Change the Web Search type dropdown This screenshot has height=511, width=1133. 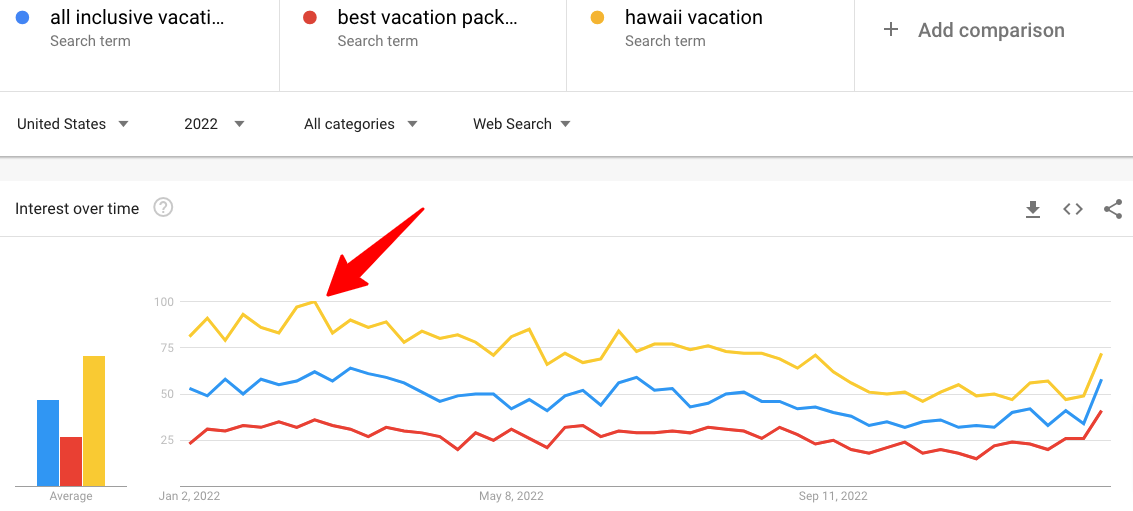[x=521, y=124]
